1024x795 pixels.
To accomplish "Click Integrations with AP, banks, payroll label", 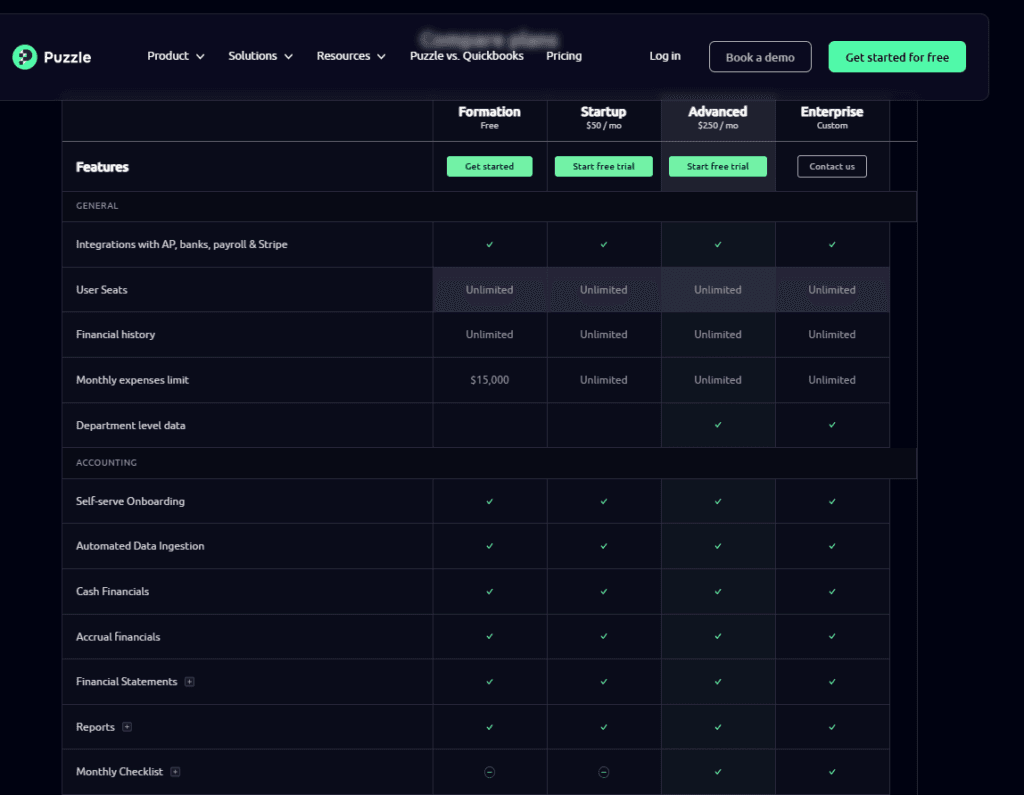I will point(182,245).
